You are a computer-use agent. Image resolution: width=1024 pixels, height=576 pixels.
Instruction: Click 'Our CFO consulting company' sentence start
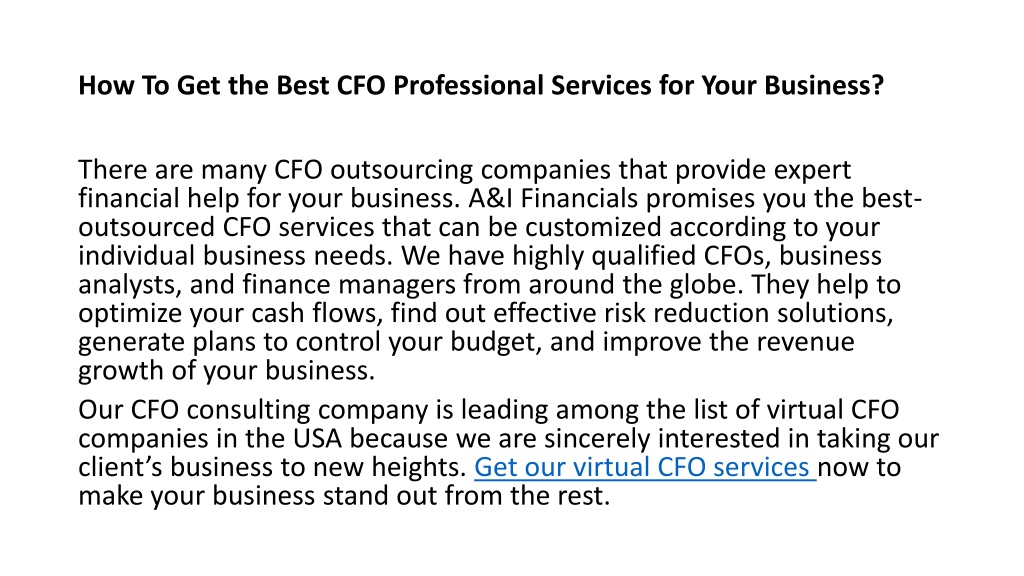click(x=253, y=411)
